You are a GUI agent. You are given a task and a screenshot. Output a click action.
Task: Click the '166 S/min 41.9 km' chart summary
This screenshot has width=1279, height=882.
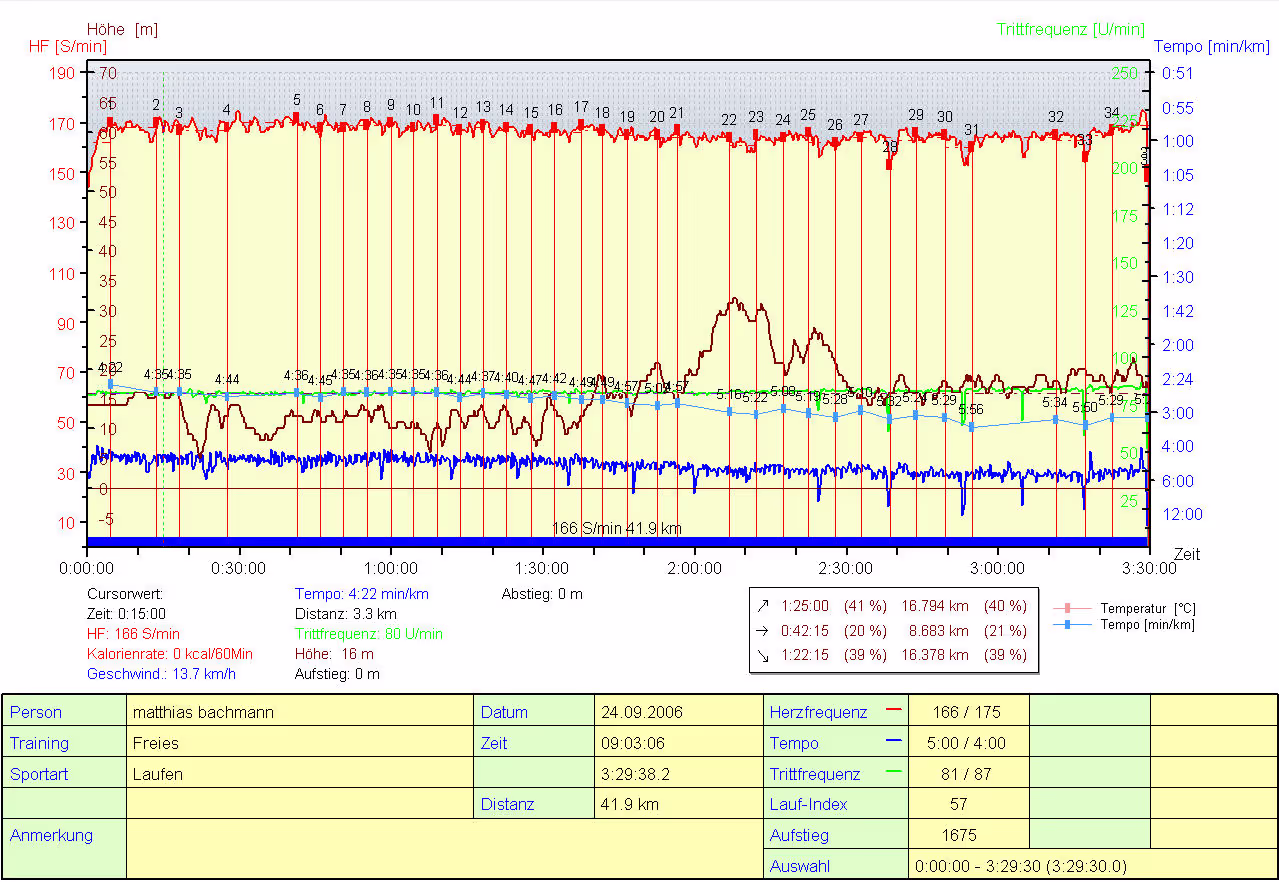pos(617,528)
